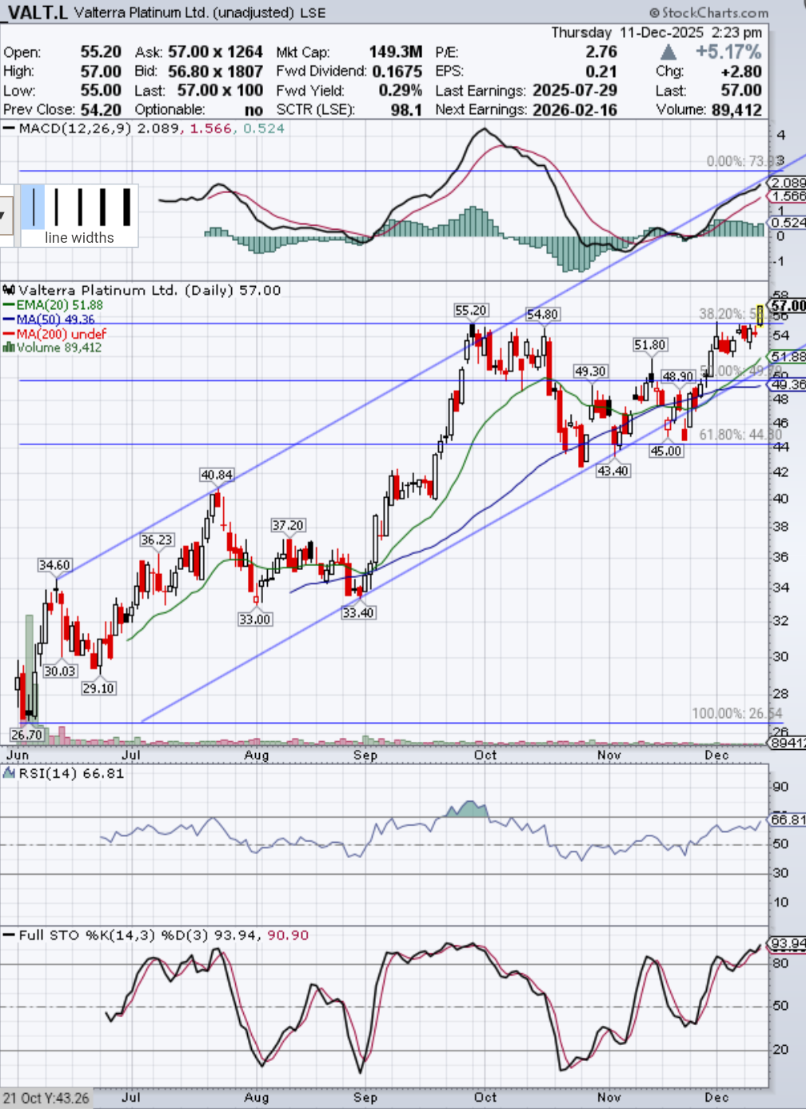Click the Valterra Platinum Ltd. (unadjusted) title

coord(184,13)
